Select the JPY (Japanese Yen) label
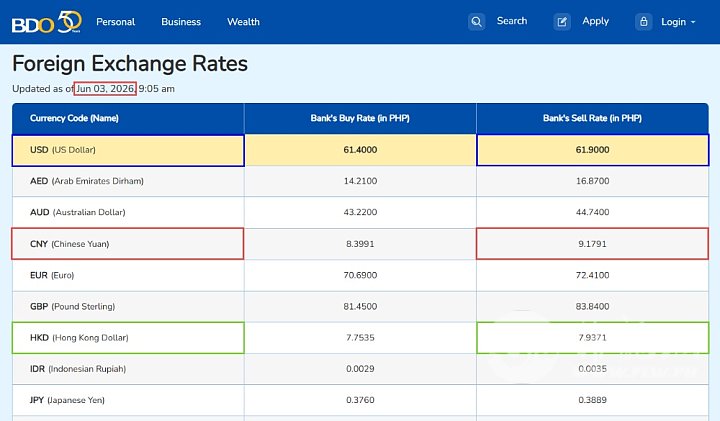Image resolution: width=720 pixels, height=421 pixels. tap(67, 400)
